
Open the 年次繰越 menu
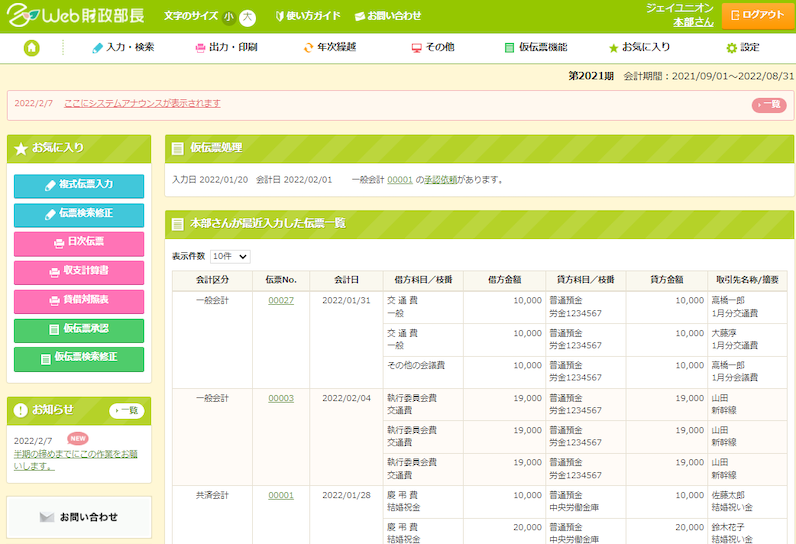[x=329, y=48]
